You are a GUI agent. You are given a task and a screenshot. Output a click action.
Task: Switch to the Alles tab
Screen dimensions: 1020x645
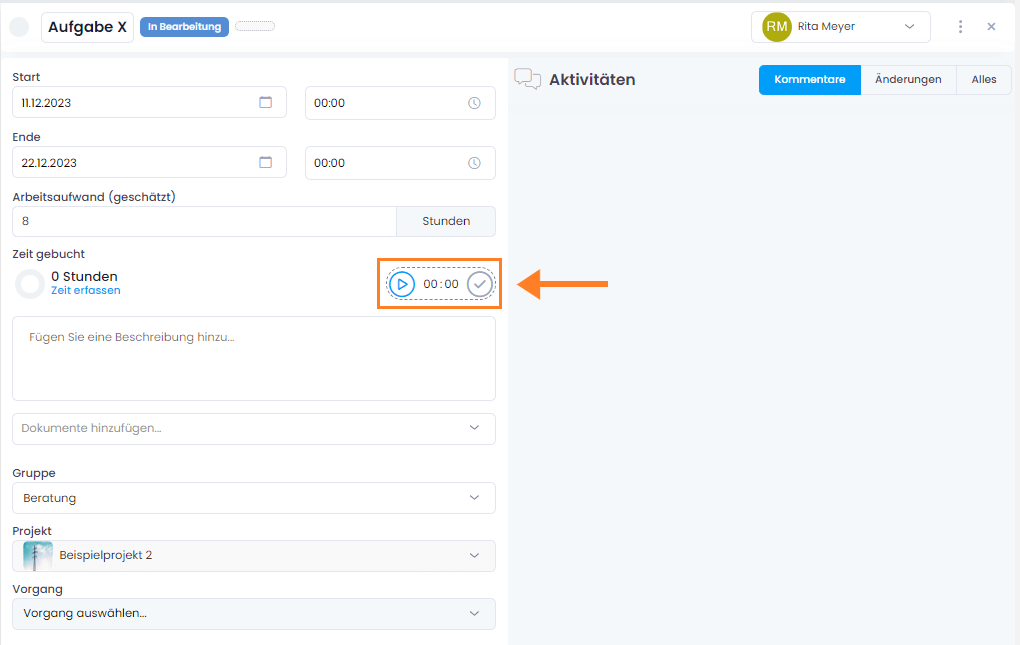pyautogui.click(x=984, y=80)
